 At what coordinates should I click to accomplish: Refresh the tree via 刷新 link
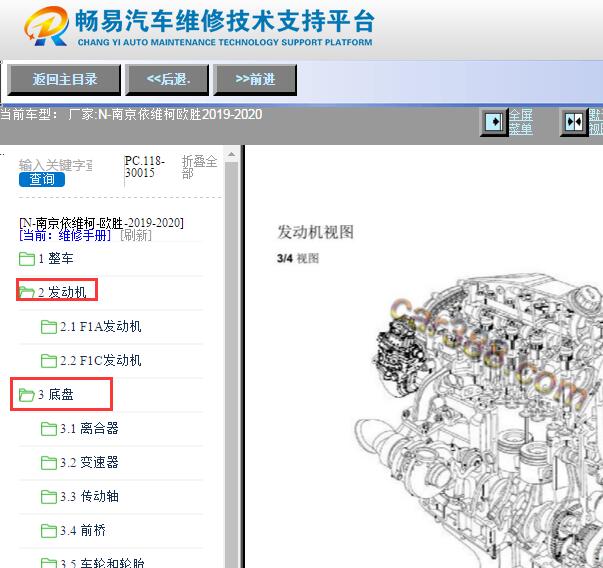tap(136, 235)
